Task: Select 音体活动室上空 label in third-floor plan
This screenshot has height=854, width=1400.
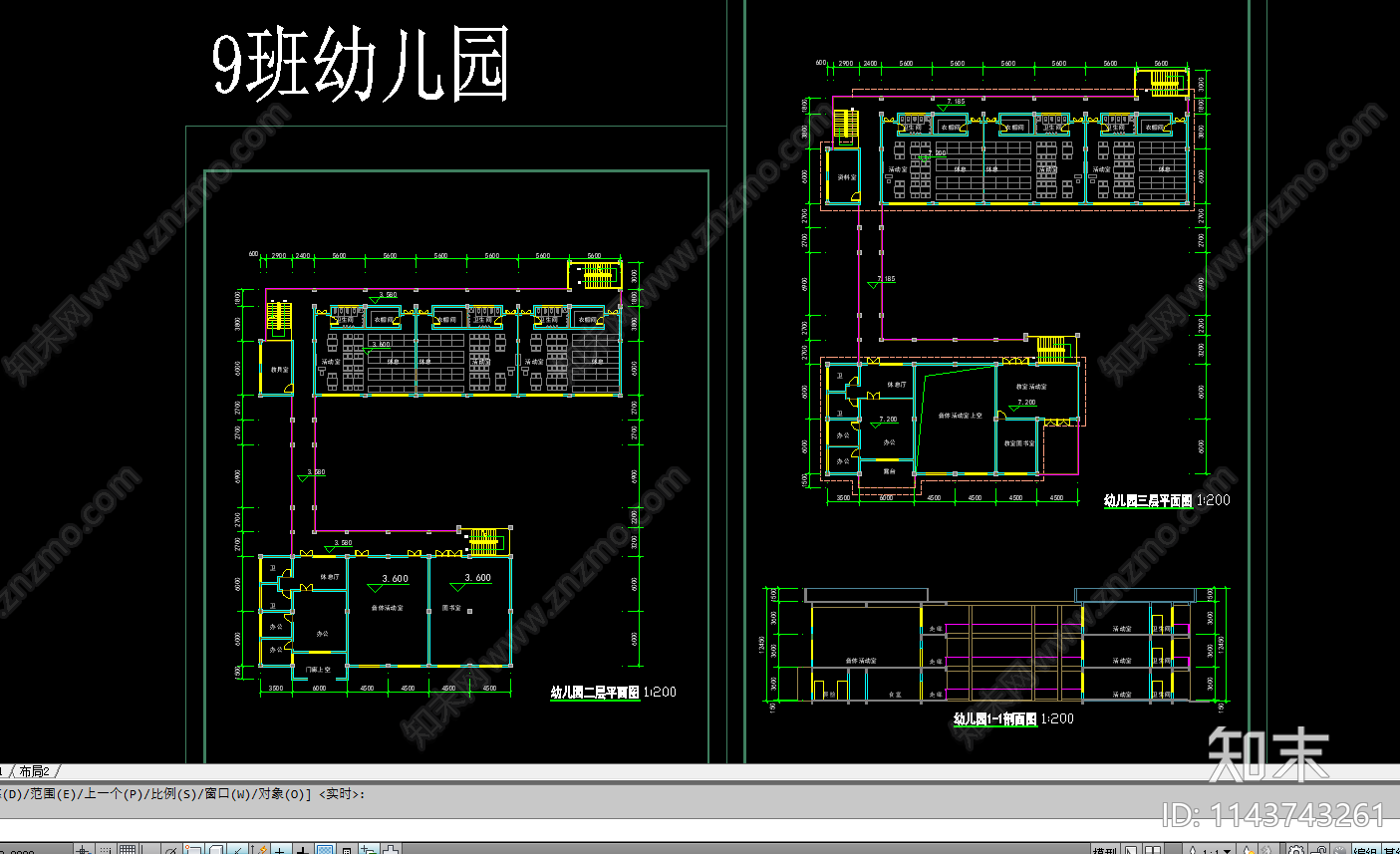Action: pos(960,416)
